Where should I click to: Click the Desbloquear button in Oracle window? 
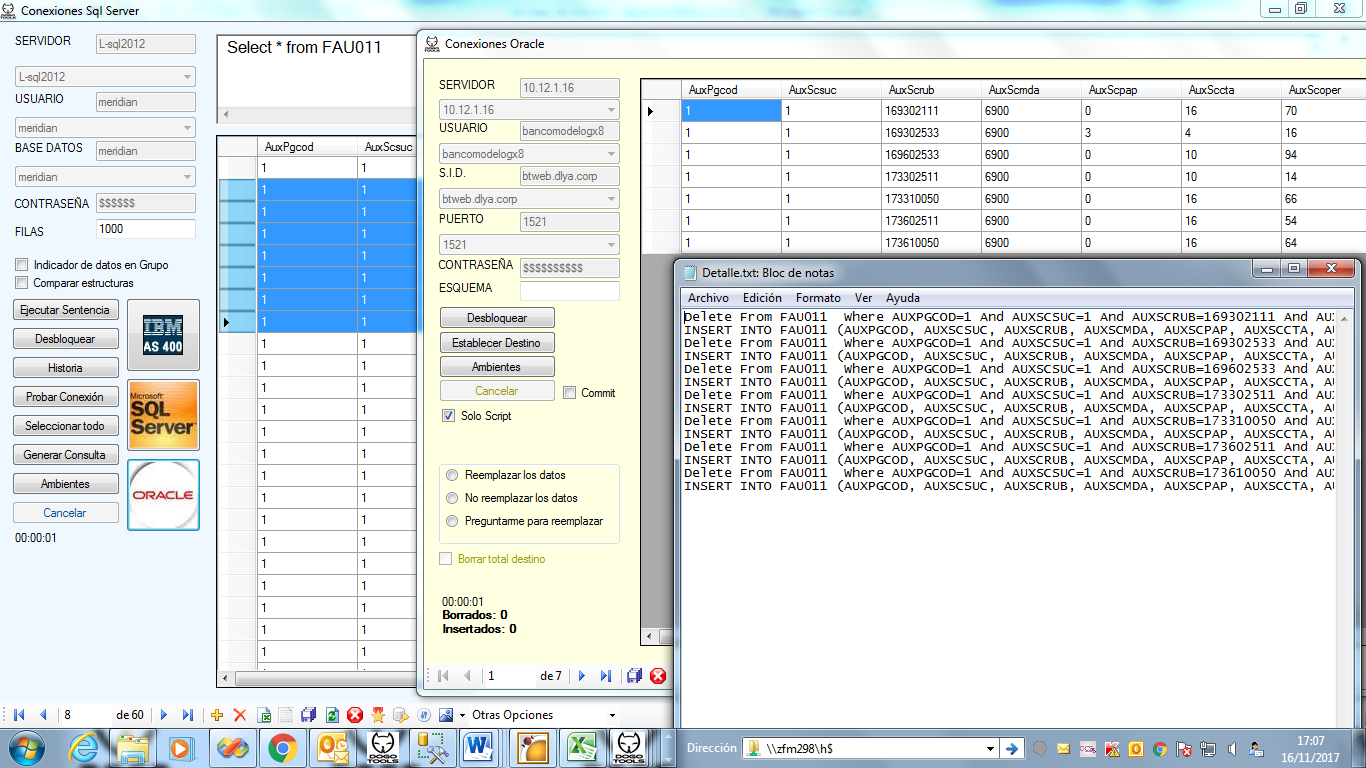[497, 318]
